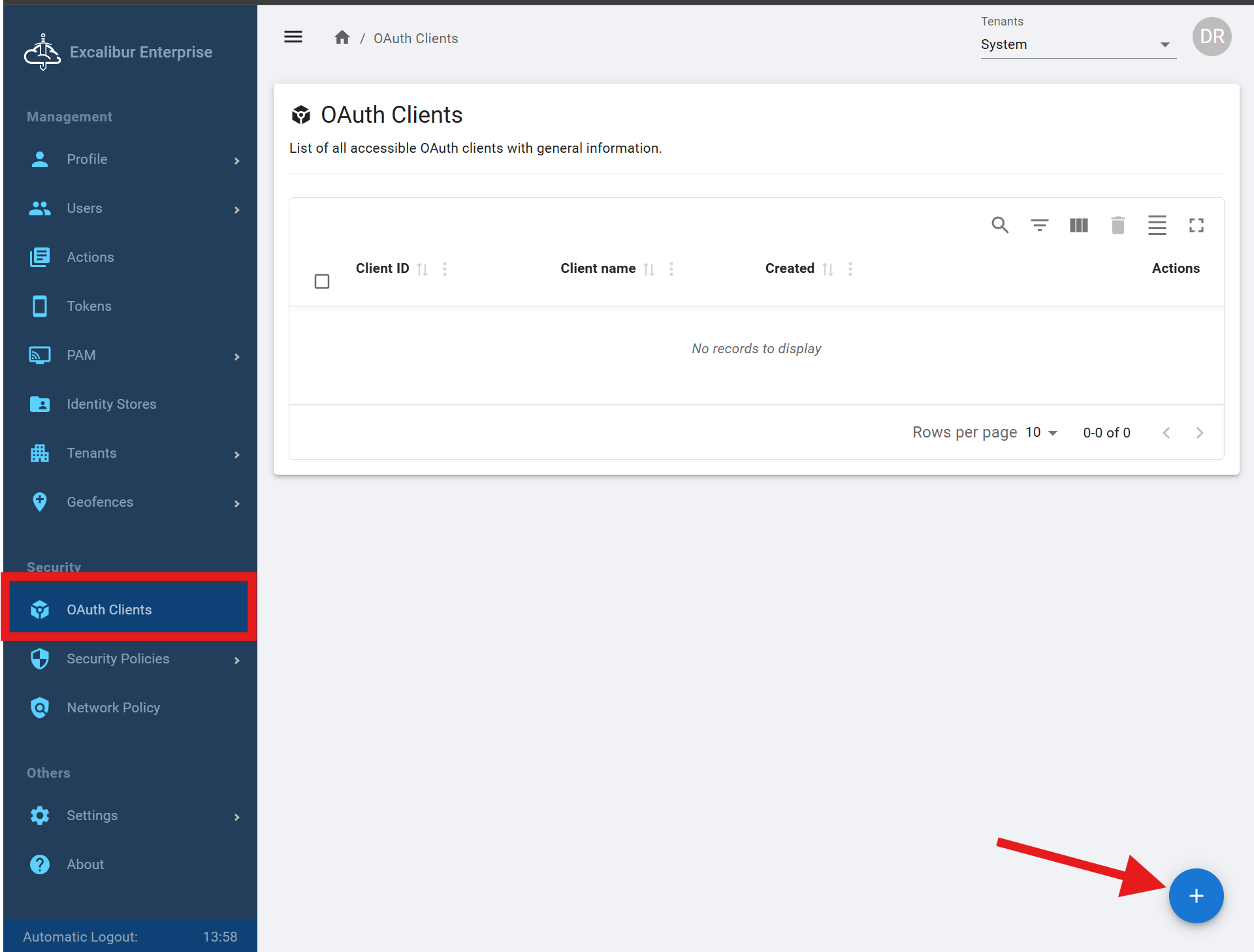This screenshot has width=1254, height=952.
Task: Open Identity Stores in the sidebar
Action: tap(111, 404)
